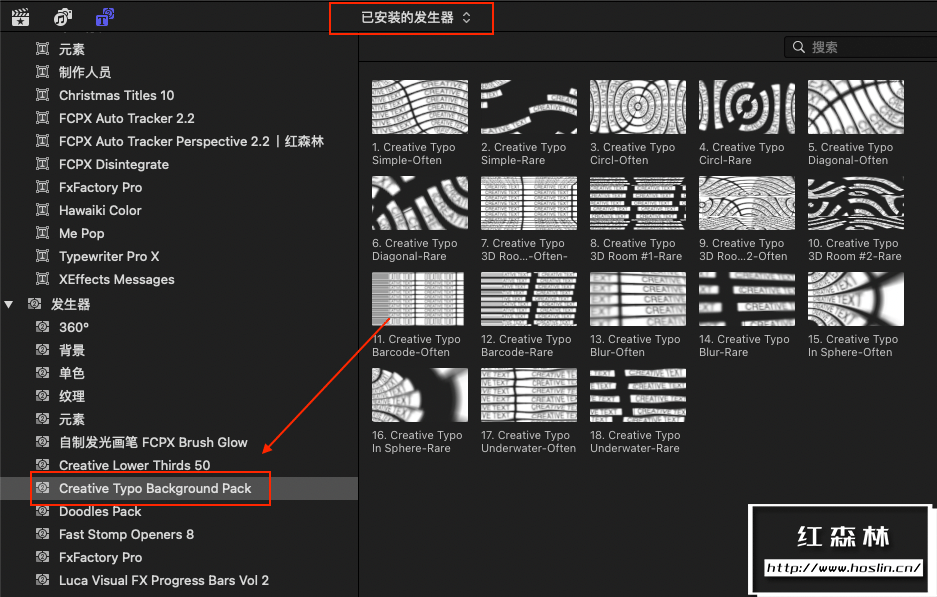Screen dimensions: 937x597
Task: Click the generator icon beside 360°
Action: tap(42, 327)
